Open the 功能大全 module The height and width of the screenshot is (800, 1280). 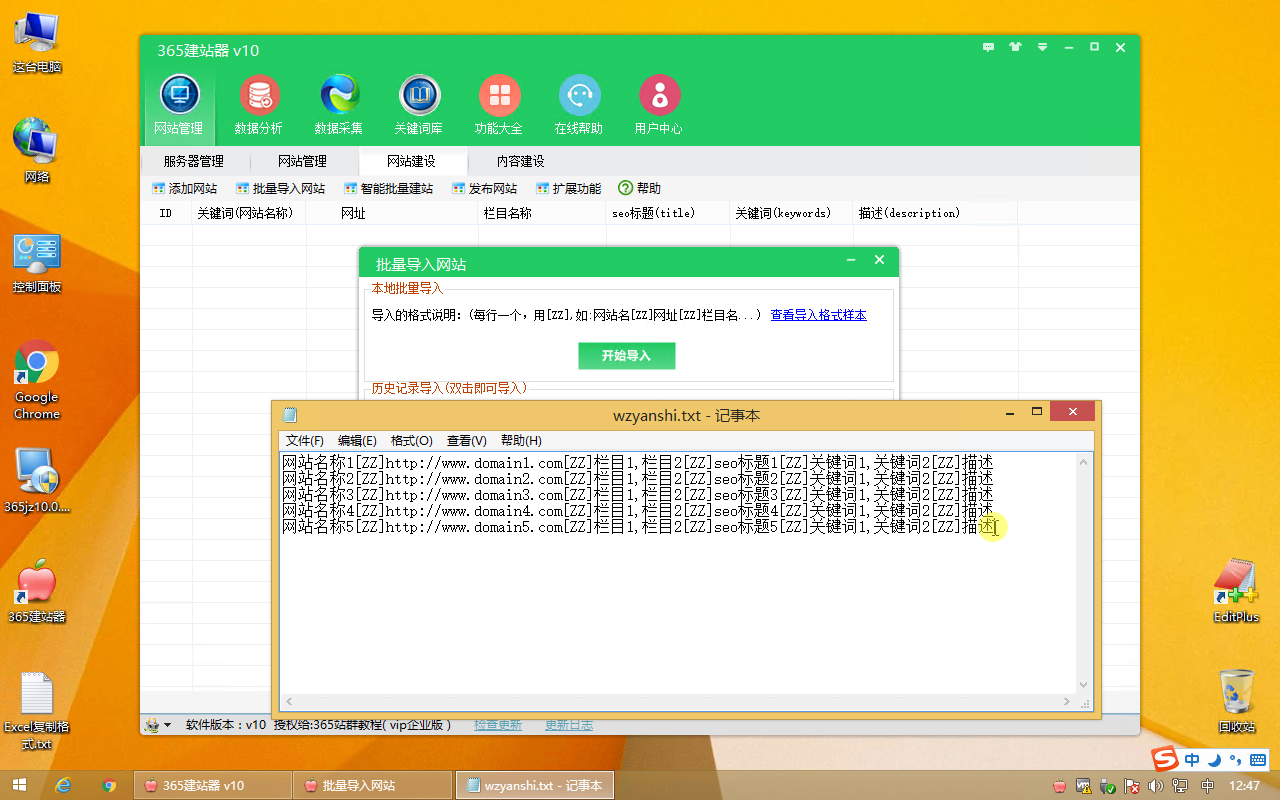coord(499,106)
